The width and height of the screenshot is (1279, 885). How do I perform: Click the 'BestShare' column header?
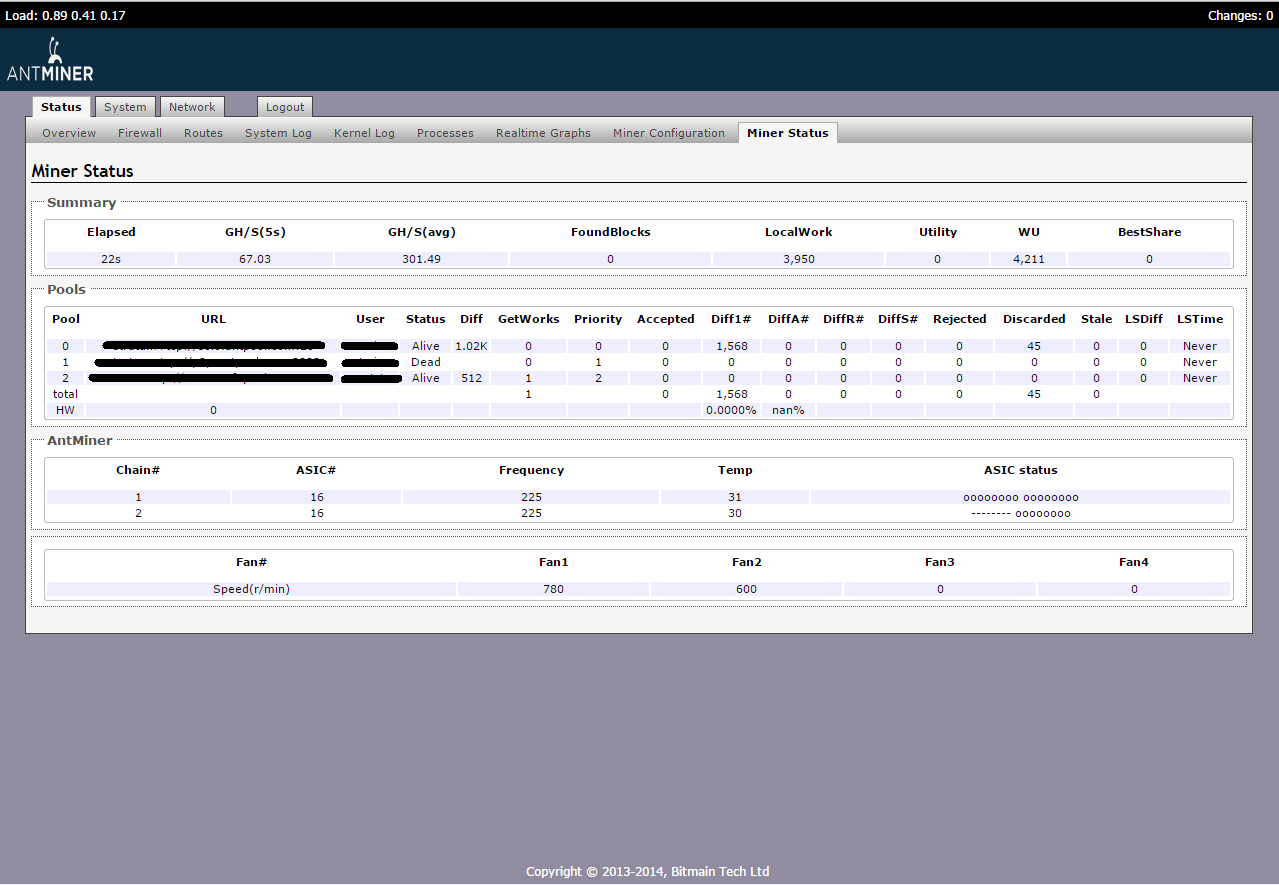(1150, 232)
